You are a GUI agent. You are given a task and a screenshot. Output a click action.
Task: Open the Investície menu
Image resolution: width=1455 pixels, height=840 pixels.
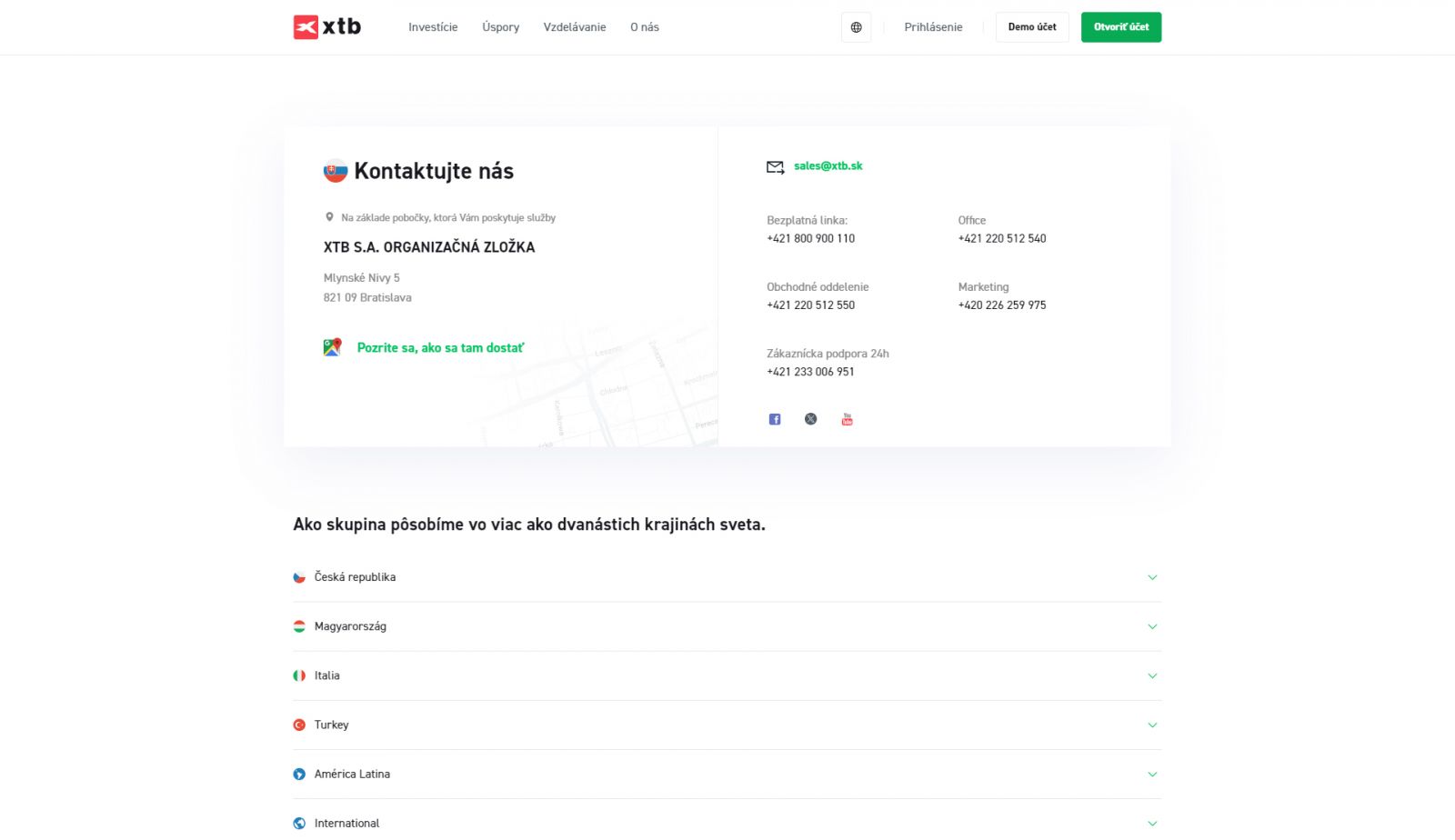pos(433,27)
